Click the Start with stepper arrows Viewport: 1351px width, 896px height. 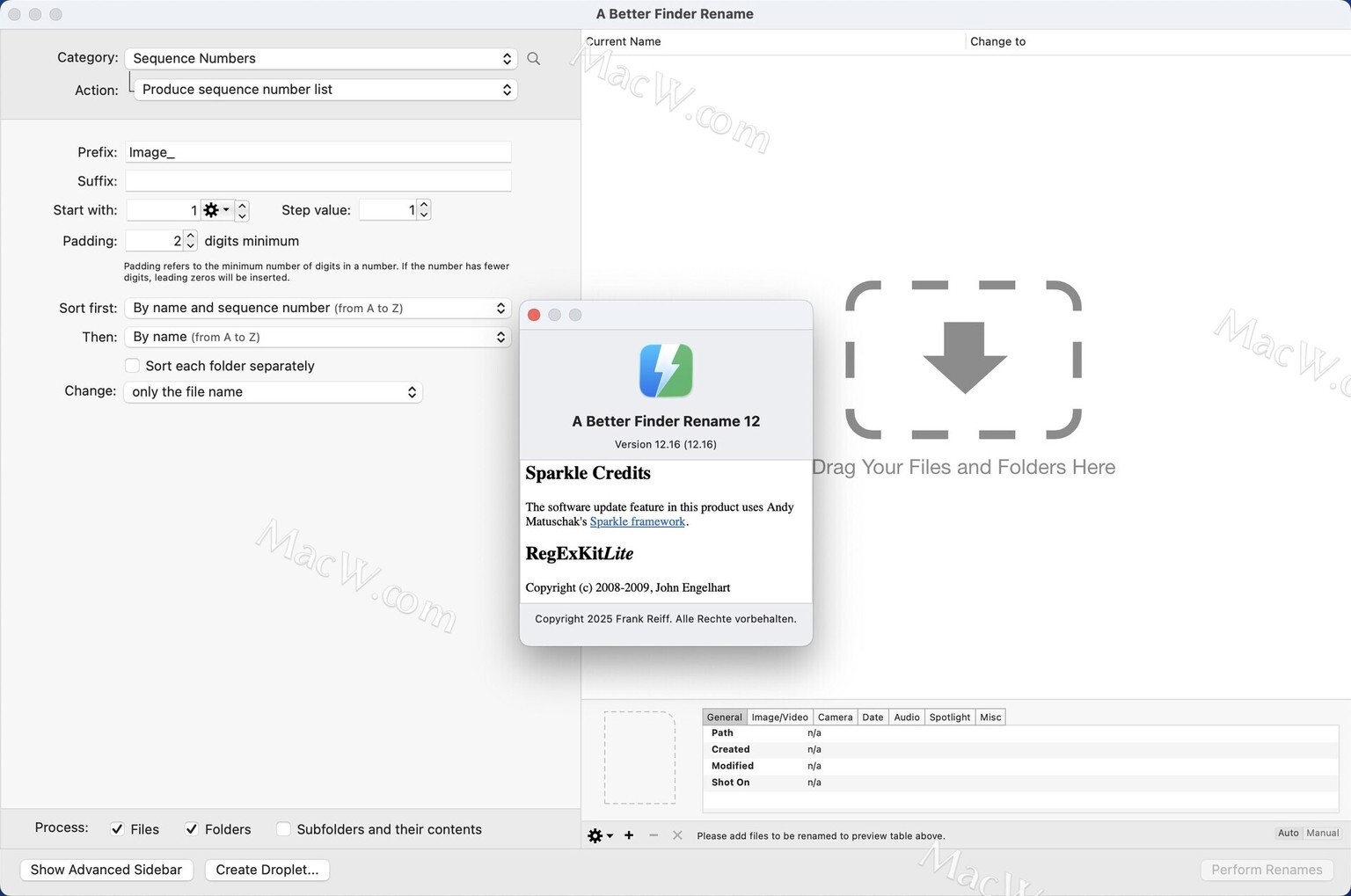(x=243, y=210)
